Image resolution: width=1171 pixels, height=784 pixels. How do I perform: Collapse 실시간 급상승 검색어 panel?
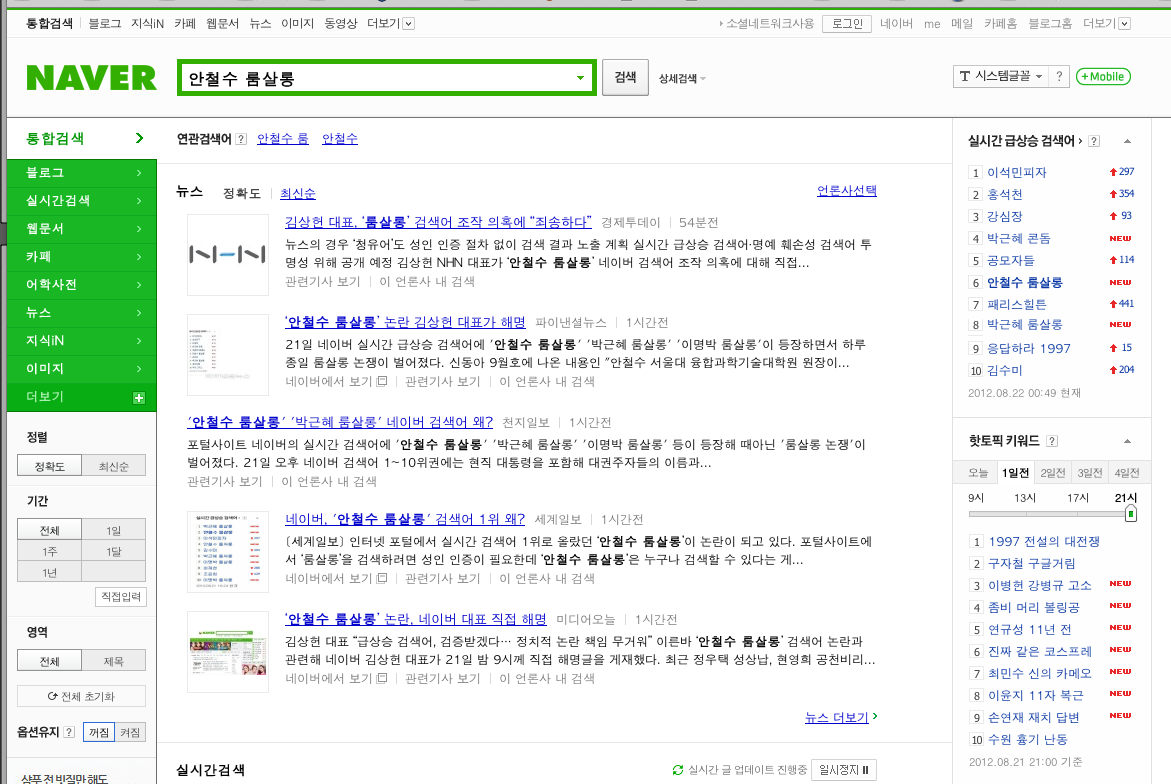1128,141
